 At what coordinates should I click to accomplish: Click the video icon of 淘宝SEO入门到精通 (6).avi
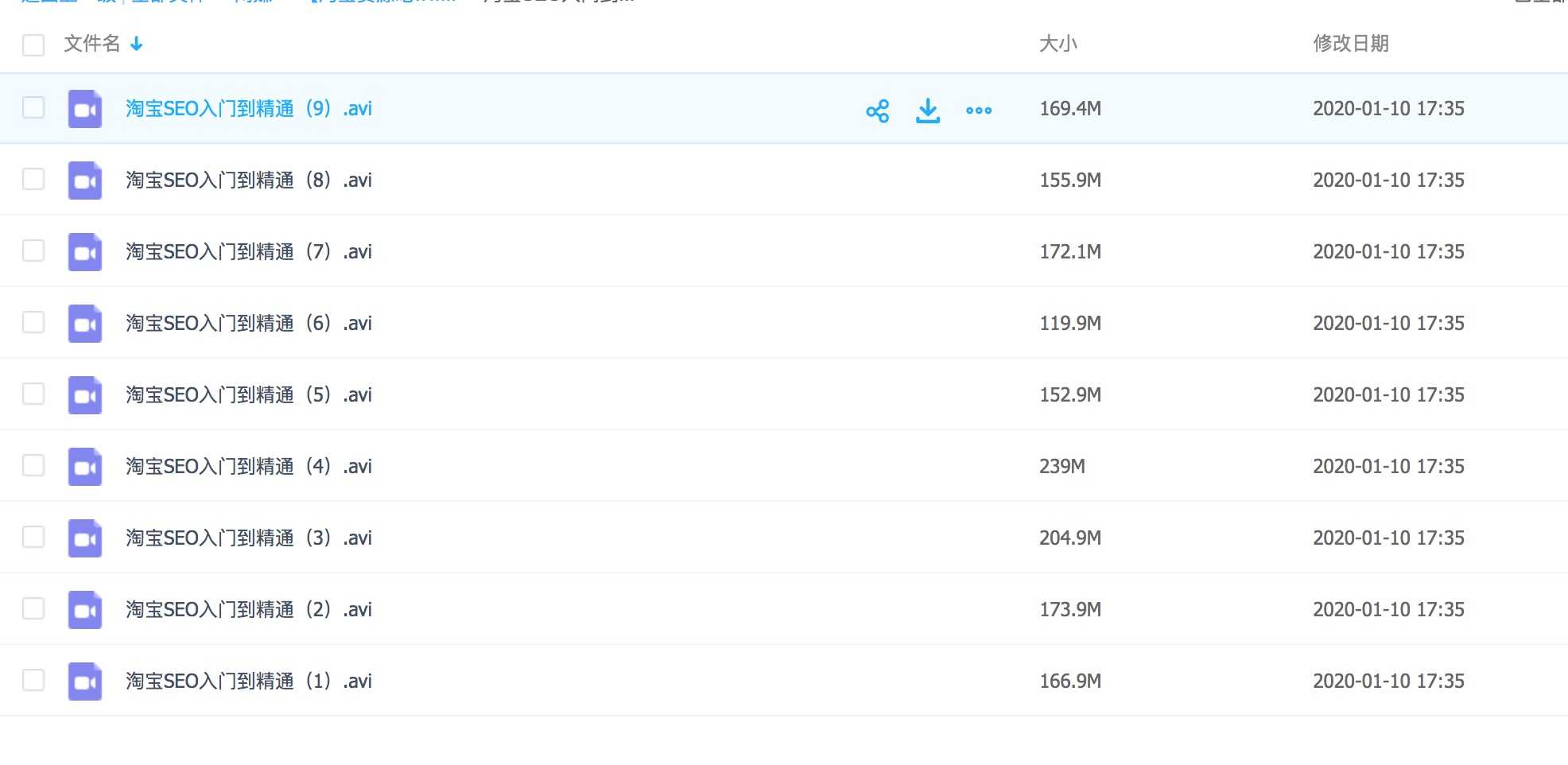click(85, 324)
